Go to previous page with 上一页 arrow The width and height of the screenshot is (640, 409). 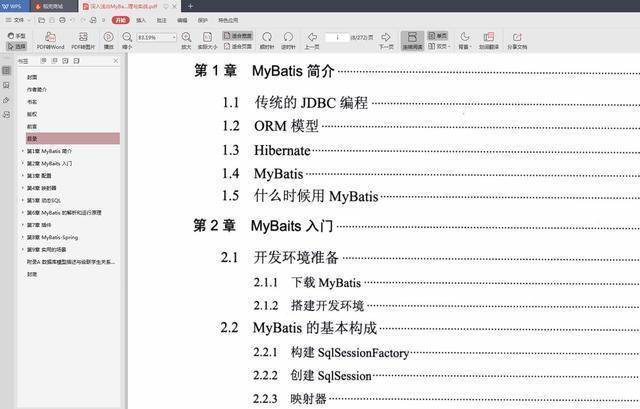click(312, 37)
